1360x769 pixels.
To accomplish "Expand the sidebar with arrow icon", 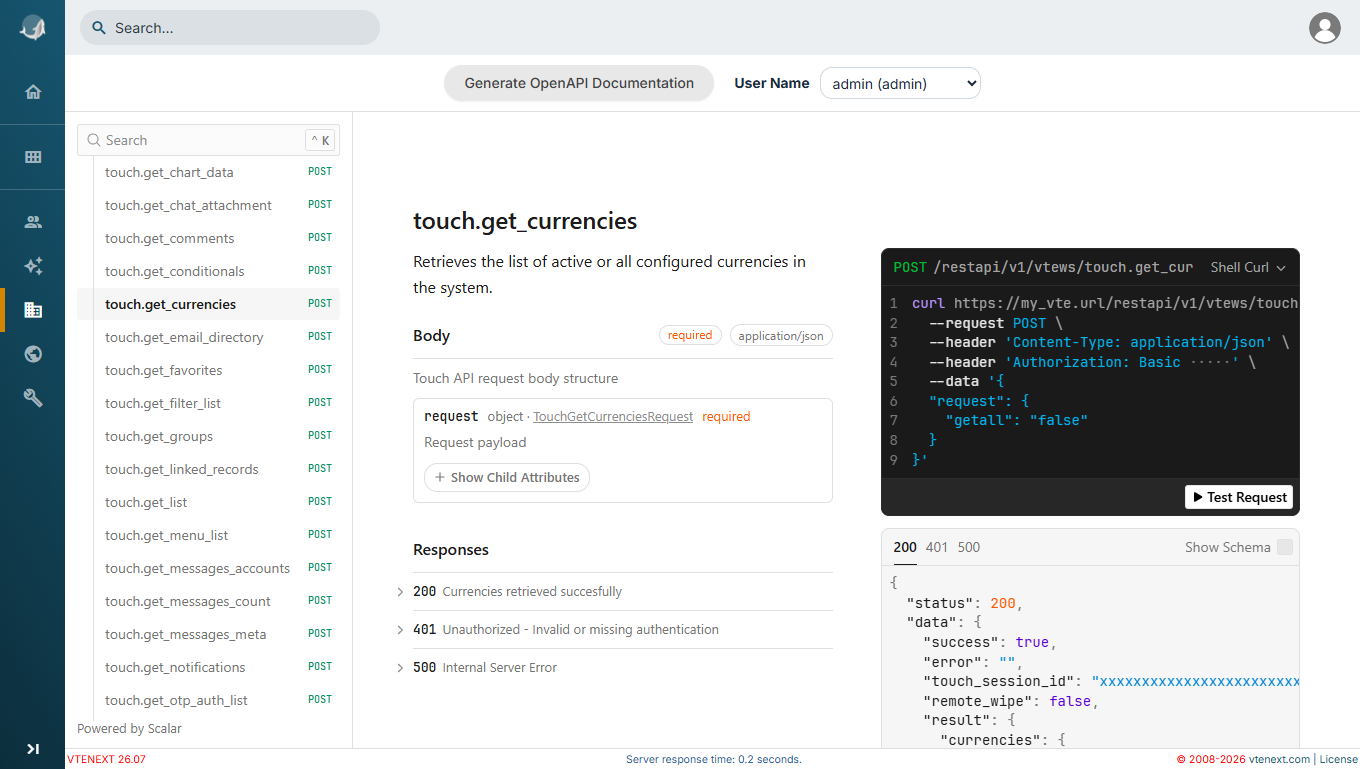I will 33,748.
